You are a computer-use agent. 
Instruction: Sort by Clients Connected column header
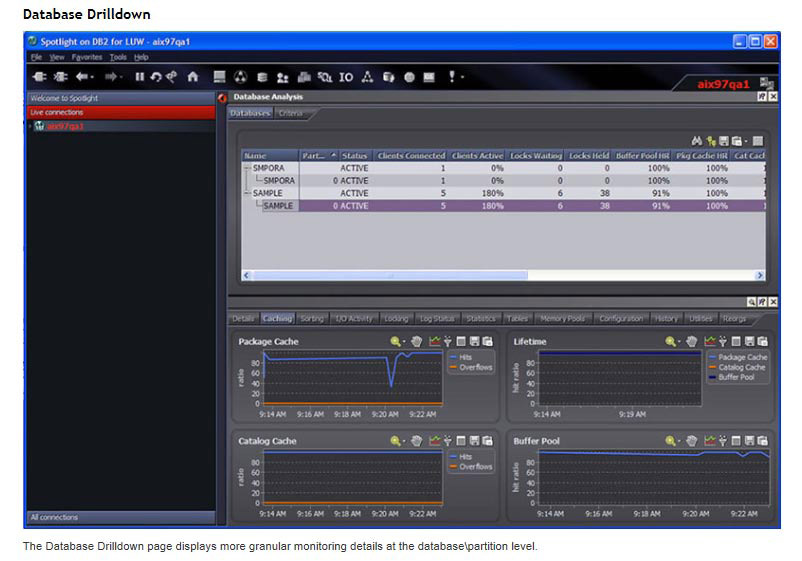click(x=411, y=155)
